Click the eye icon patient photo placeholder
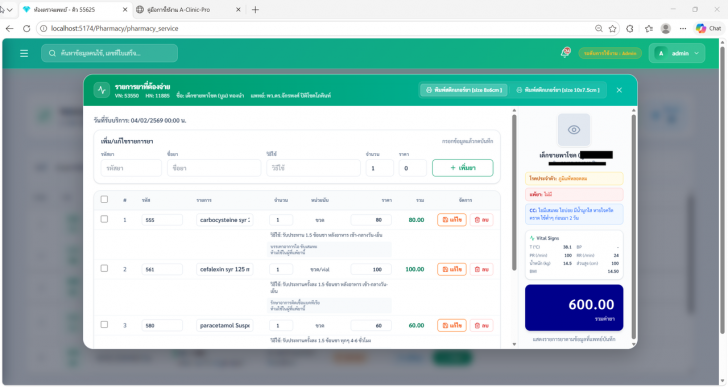The width and height of the screenshot is (728, 387). pos(574,130)
